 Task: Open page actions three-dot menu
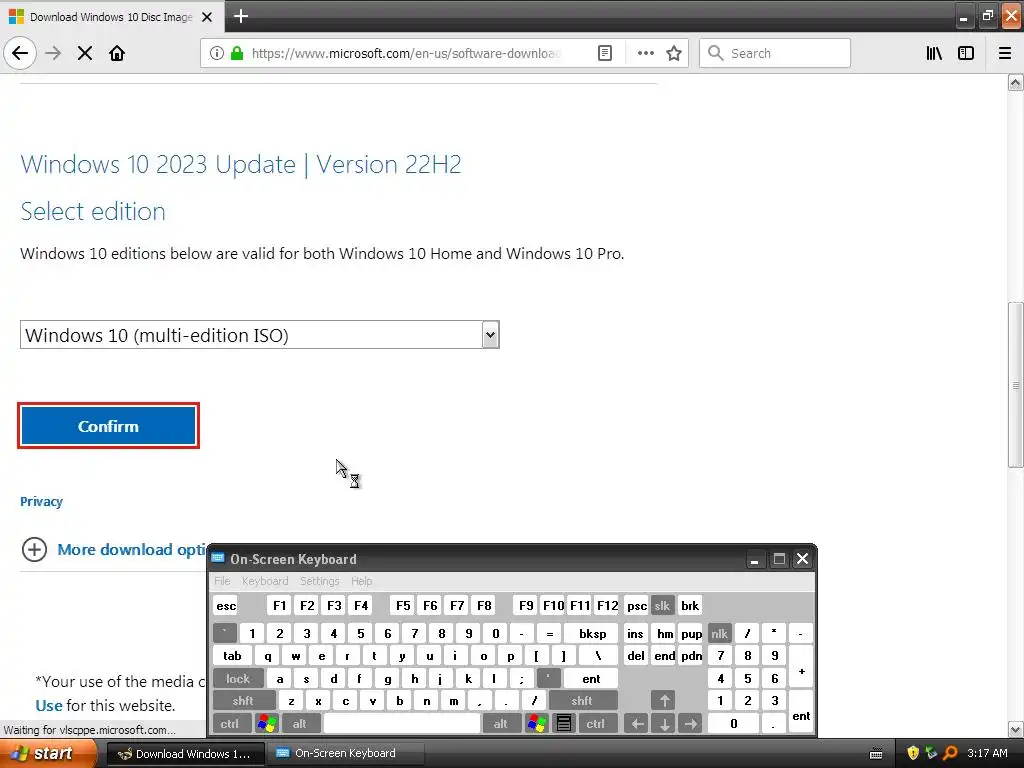click(646, 54)
